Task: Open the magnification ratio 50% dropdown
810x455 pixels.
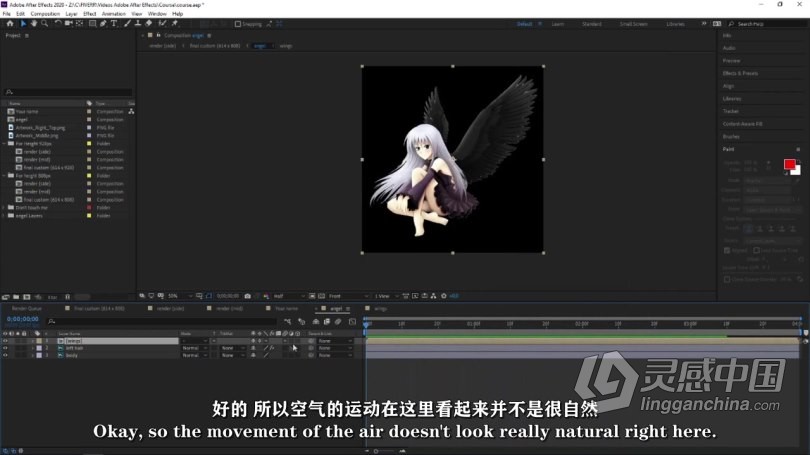Action: 180,296
